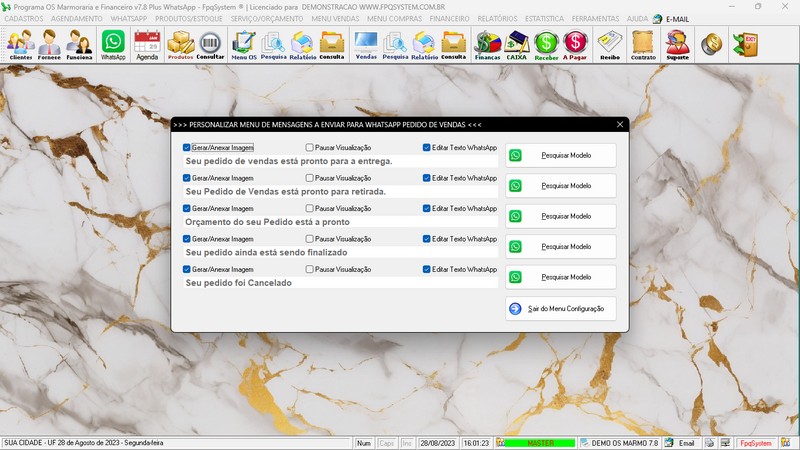This screenshot has width=800, height=450.
Task: Click Pesquisar Modelo for 'sendo finalizado' message
Action: click(x=561, y=246)
